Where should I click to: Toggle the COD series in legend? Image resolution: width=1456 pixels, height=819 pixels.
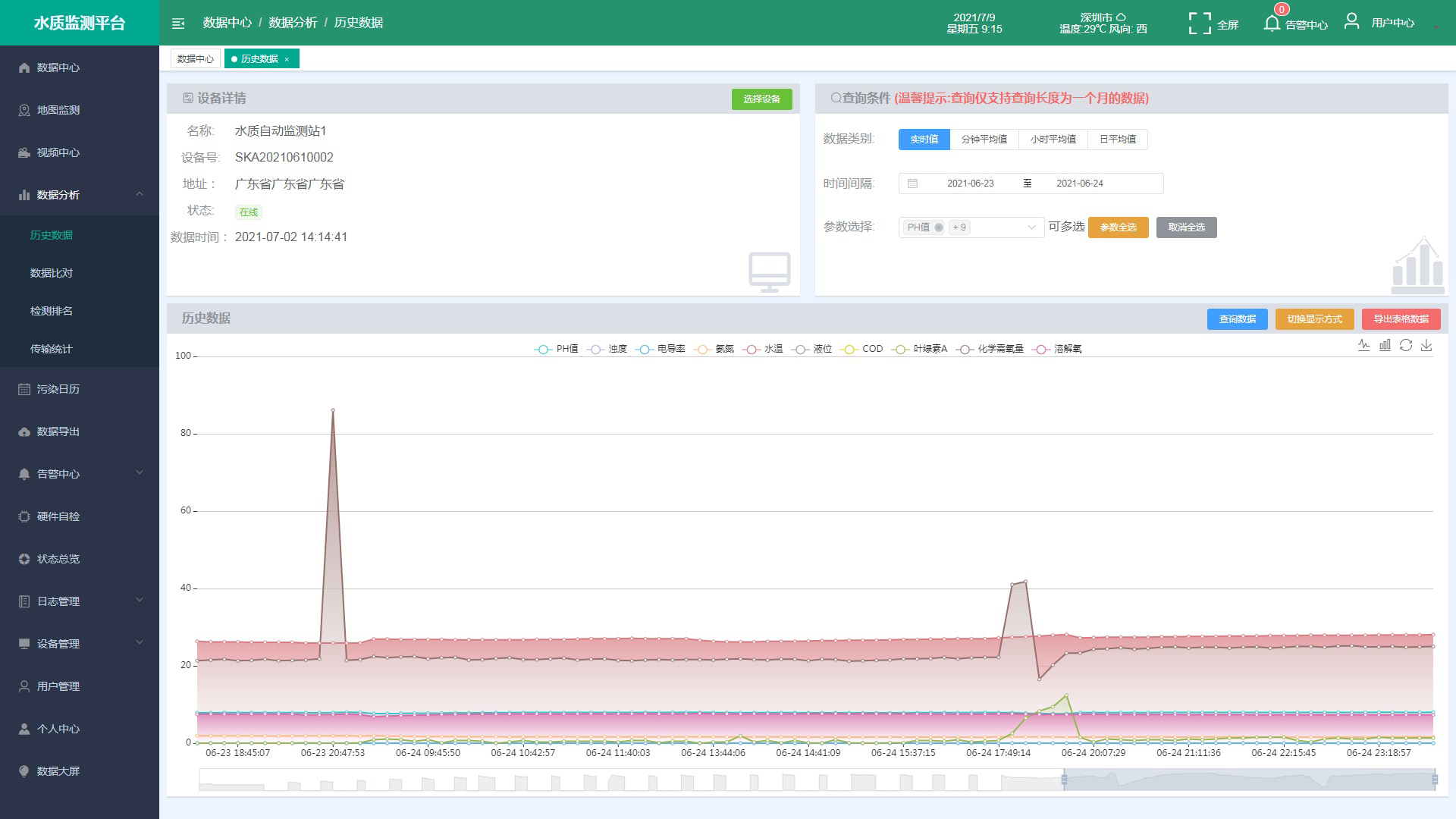861,349
